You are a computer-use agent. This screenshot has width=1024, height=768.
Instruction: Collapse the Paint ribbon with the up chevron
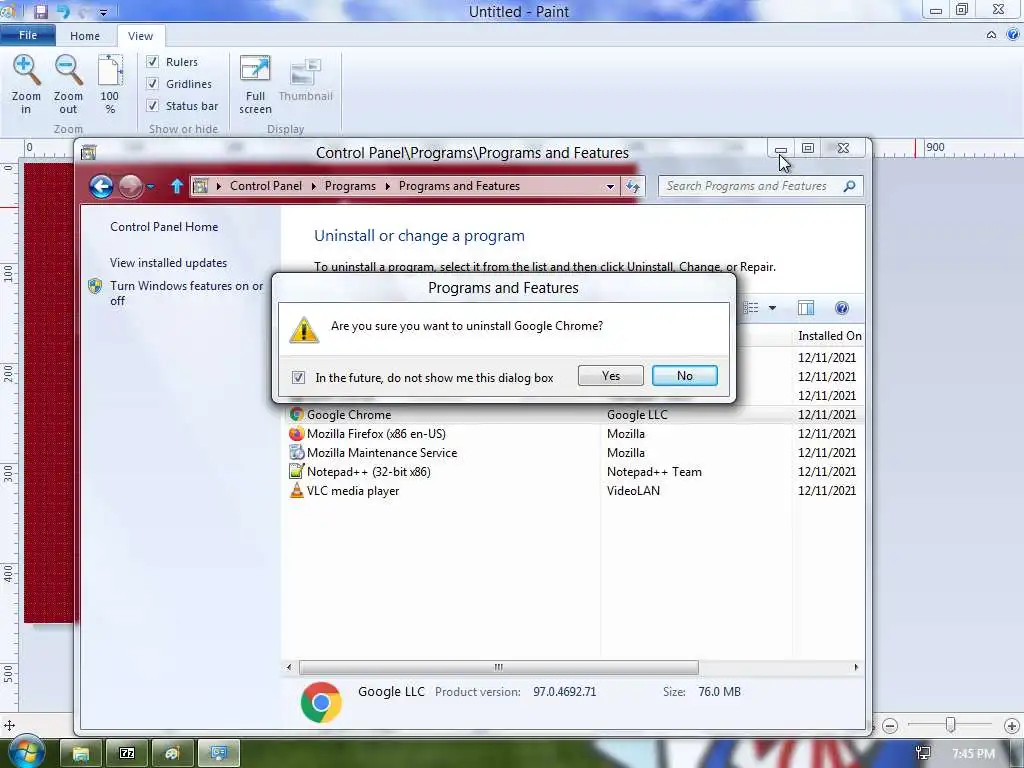tap(991, 35)
